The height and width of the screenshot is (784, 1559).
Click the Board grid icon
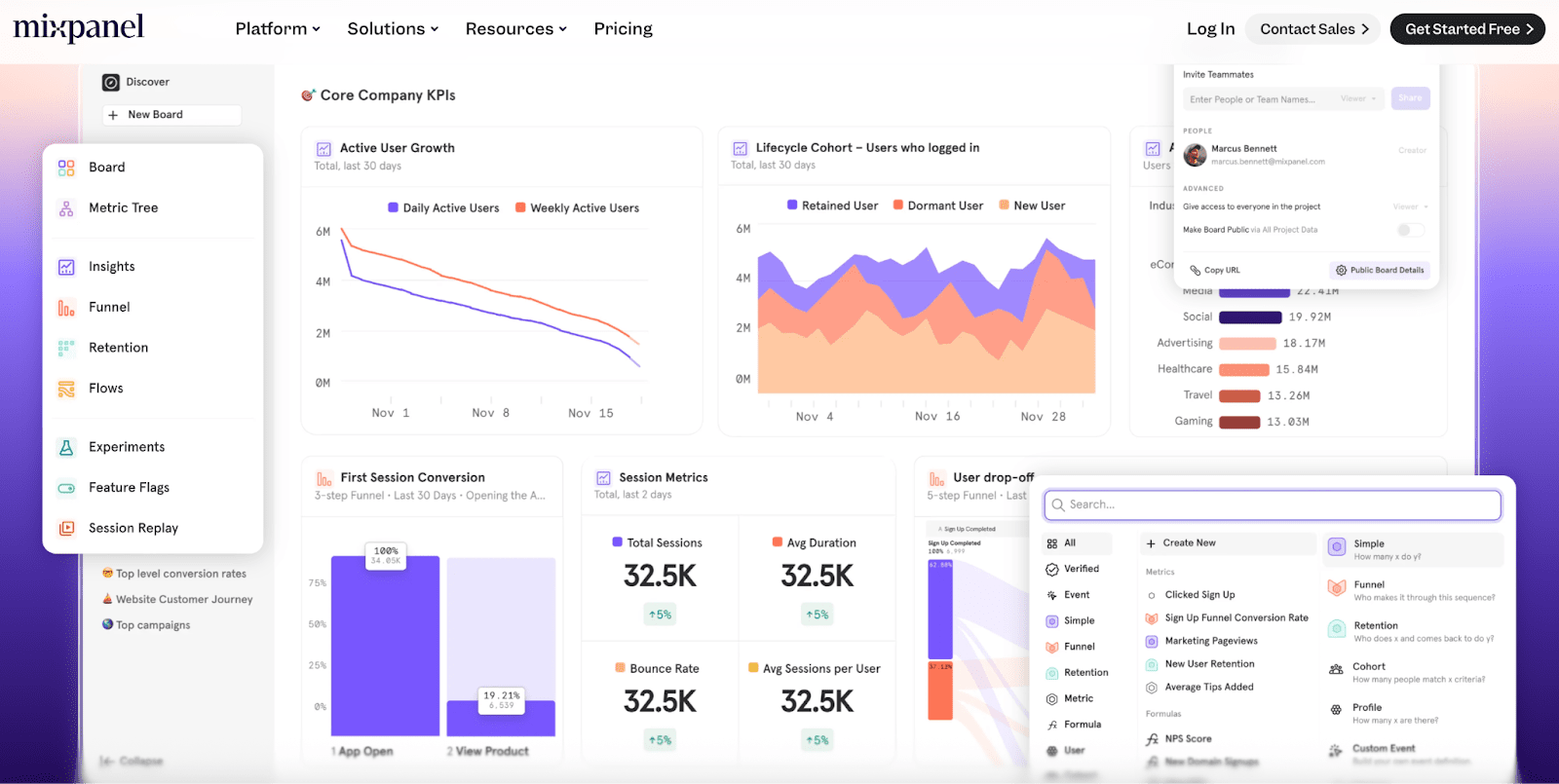66,168
